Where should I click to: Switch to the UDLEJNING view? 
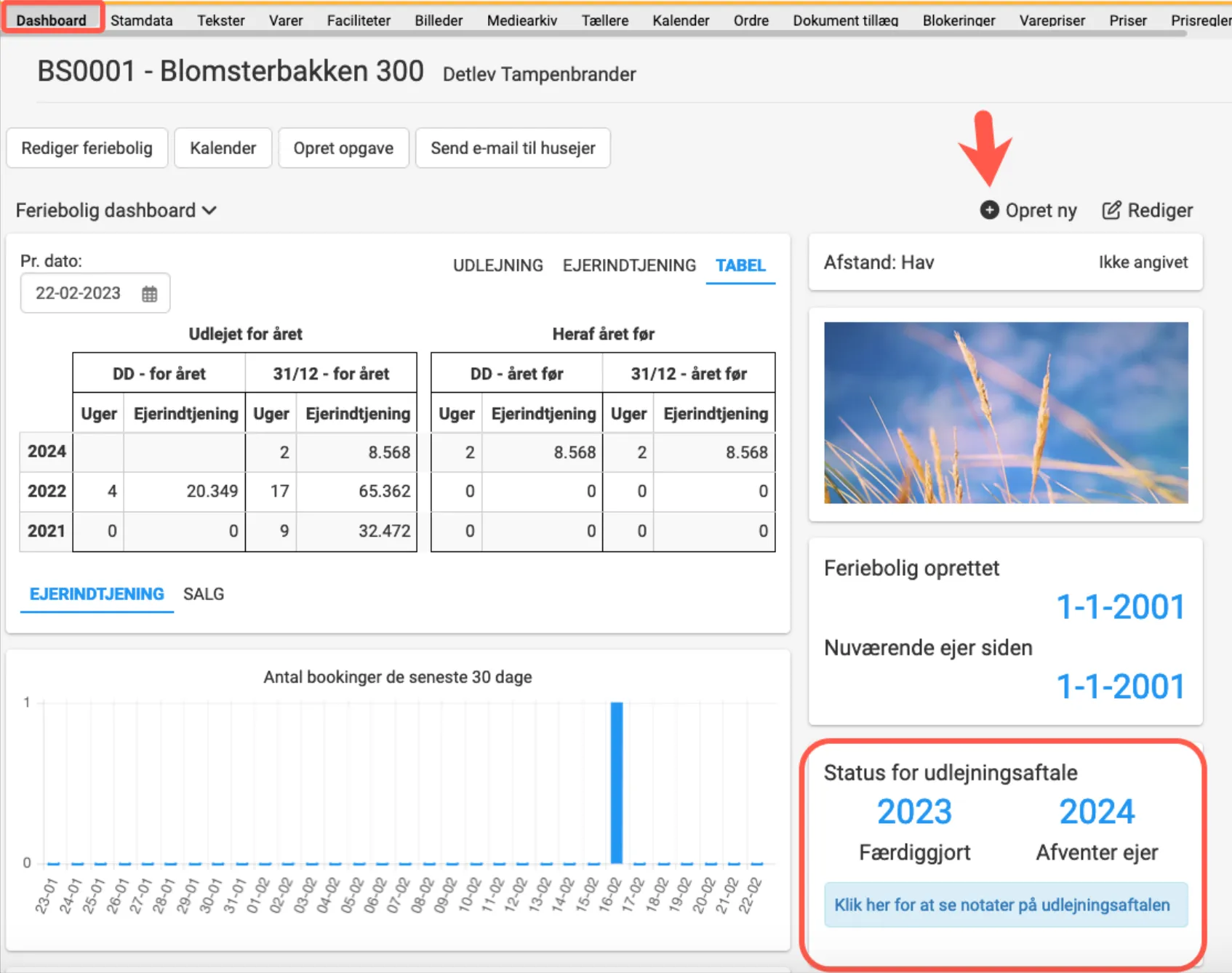[x=498, y=265]
